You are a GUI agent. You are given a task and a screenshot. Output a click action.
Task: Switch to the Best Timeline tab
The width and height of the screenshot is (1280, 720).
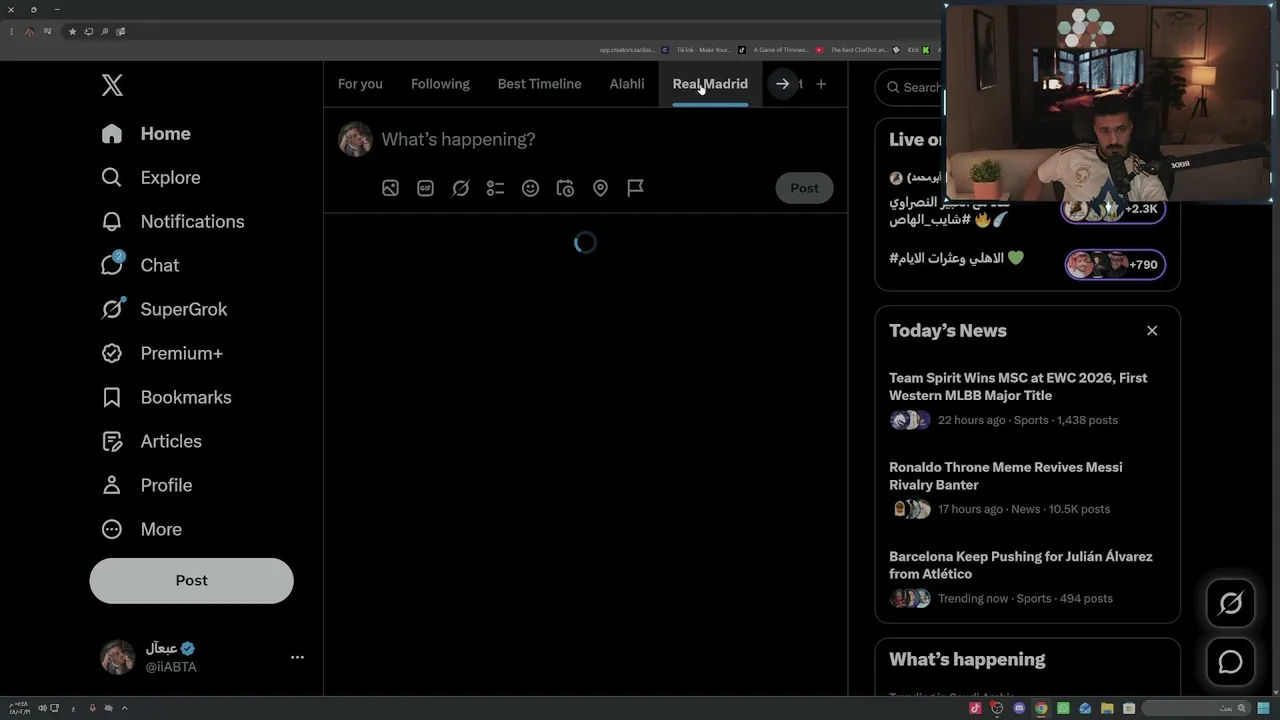(539, 84)
